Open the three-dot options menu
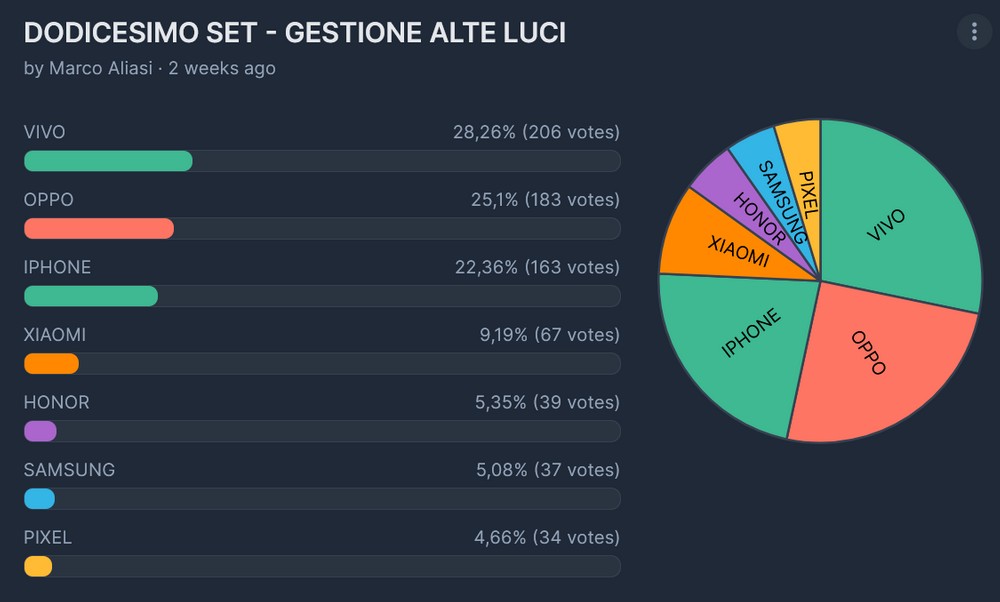This screenshot has height=602, width=1000. [x=973, y=32]
